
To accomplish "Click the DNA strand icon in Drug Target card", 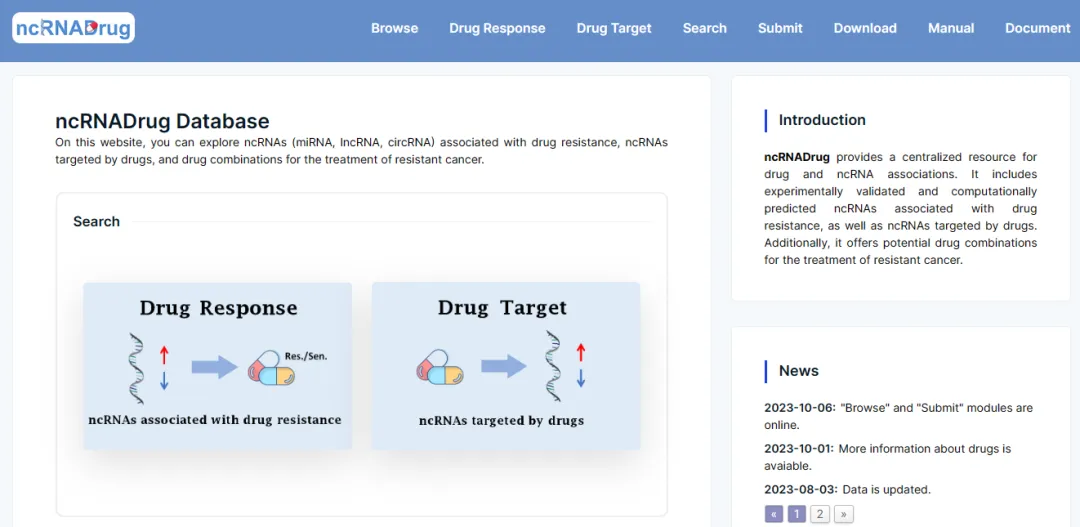I will tap(555, 367).
